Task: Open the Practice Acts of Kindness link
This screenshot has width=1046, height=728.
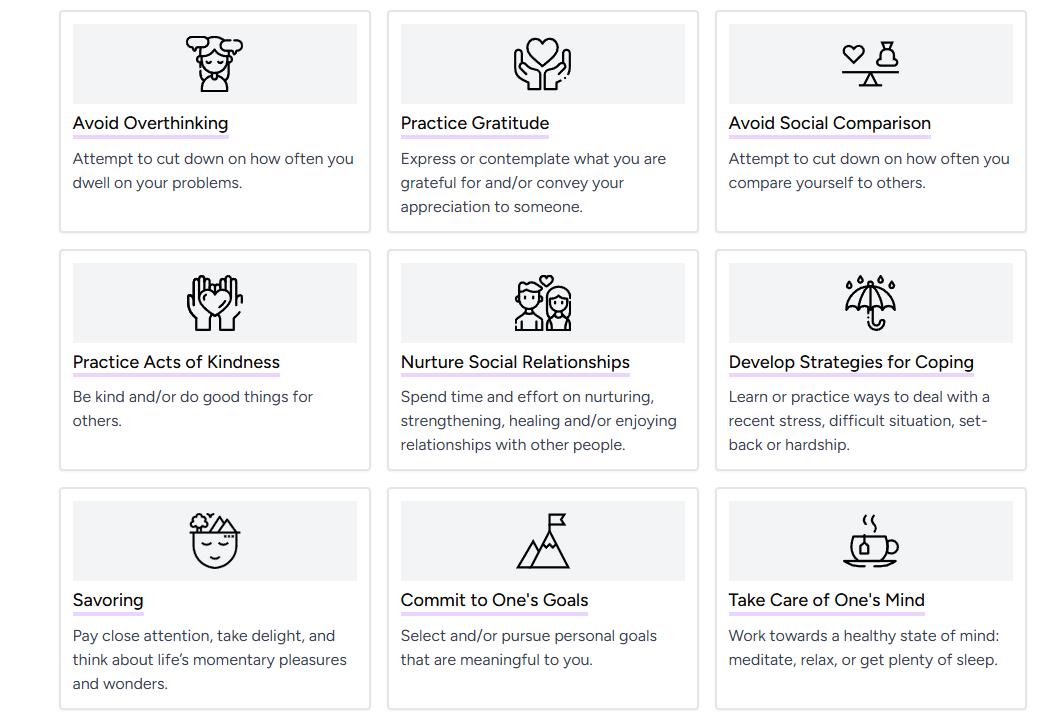Action: point(176,361)
